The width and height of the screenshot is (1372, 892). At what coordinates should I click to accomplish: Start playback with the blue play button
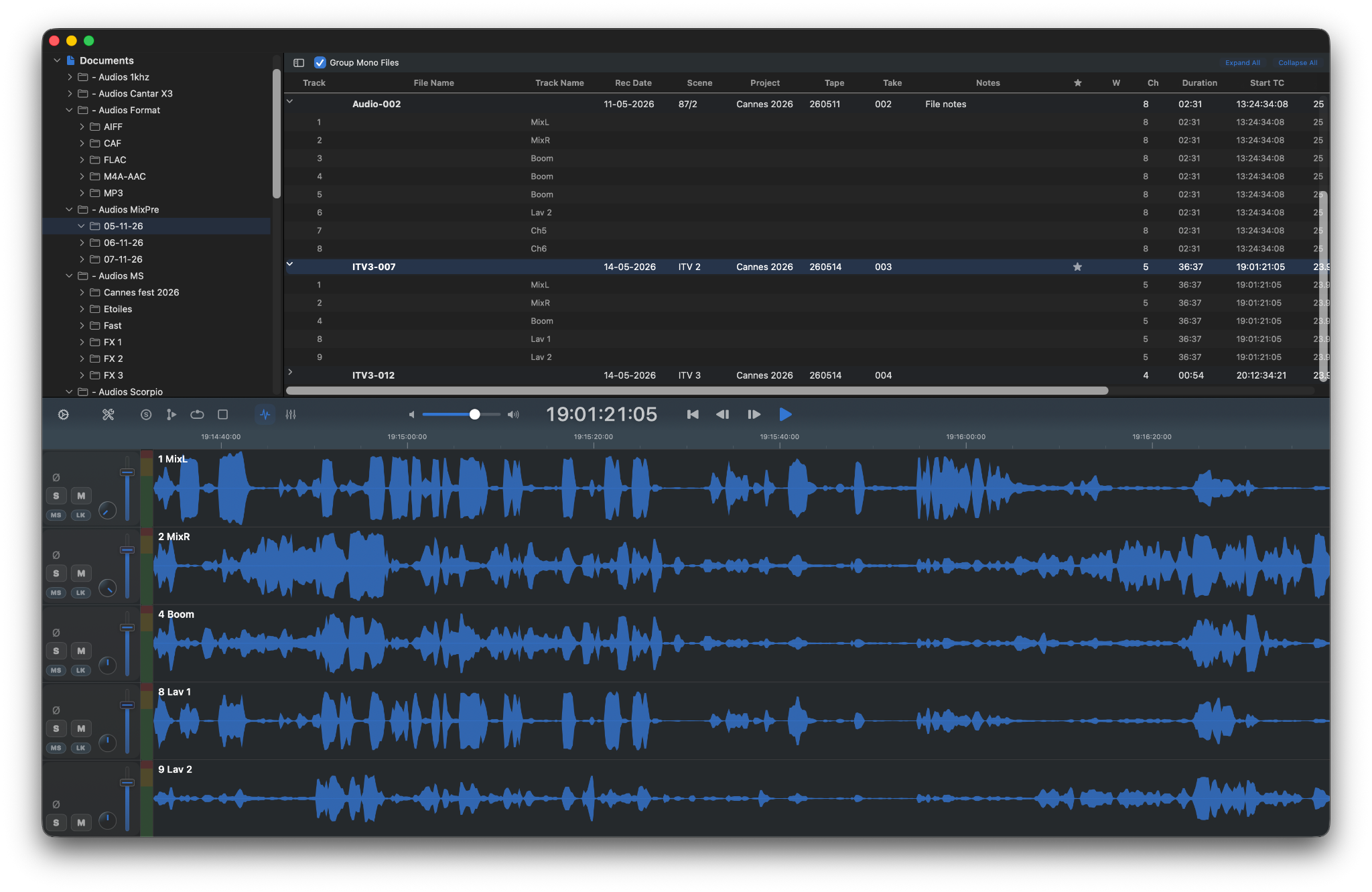(x=786, y=415)
